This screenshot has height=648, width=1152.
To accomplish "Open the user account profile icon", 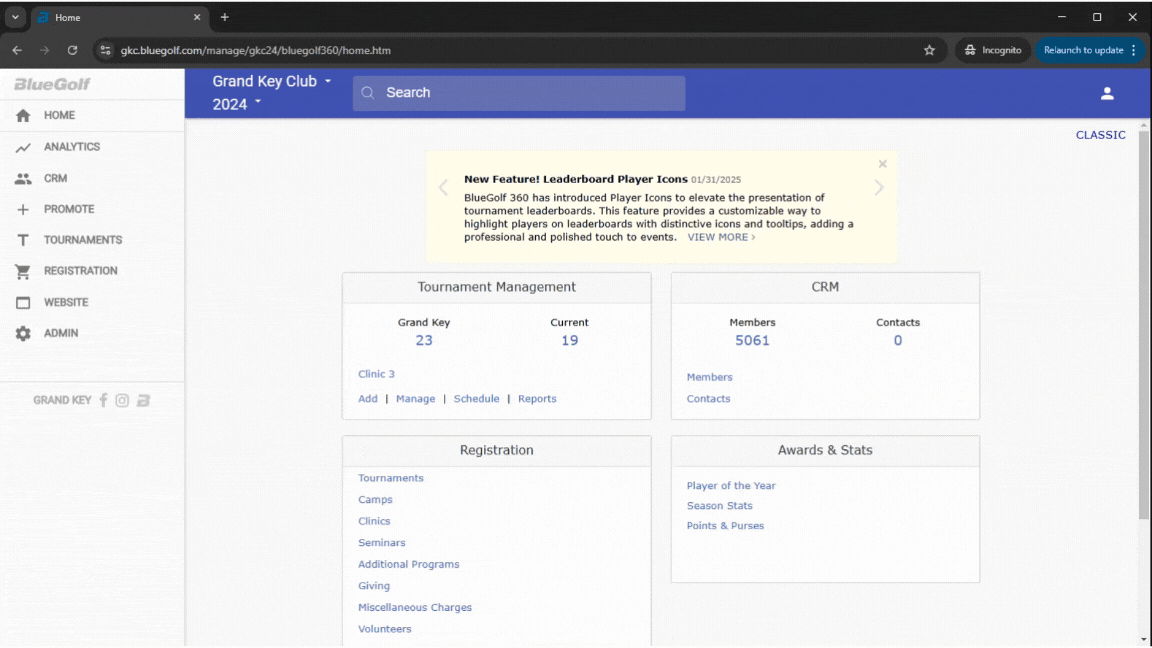I will pyautogui.click(x=1107, y=93).
